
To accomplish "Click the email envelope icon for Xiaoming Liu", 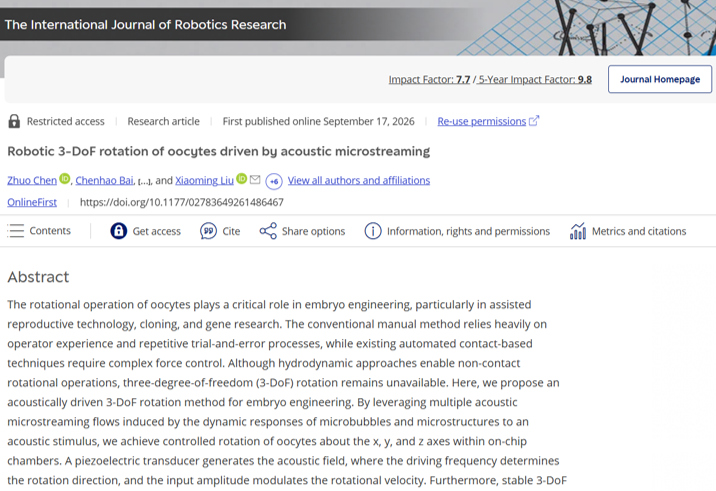I will (x=255, y=180).
